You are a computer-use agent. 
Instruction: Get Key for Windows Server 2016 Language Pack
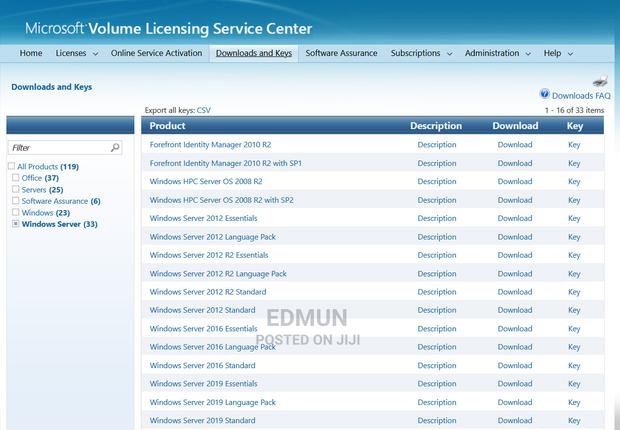click(x=574, y=347)
